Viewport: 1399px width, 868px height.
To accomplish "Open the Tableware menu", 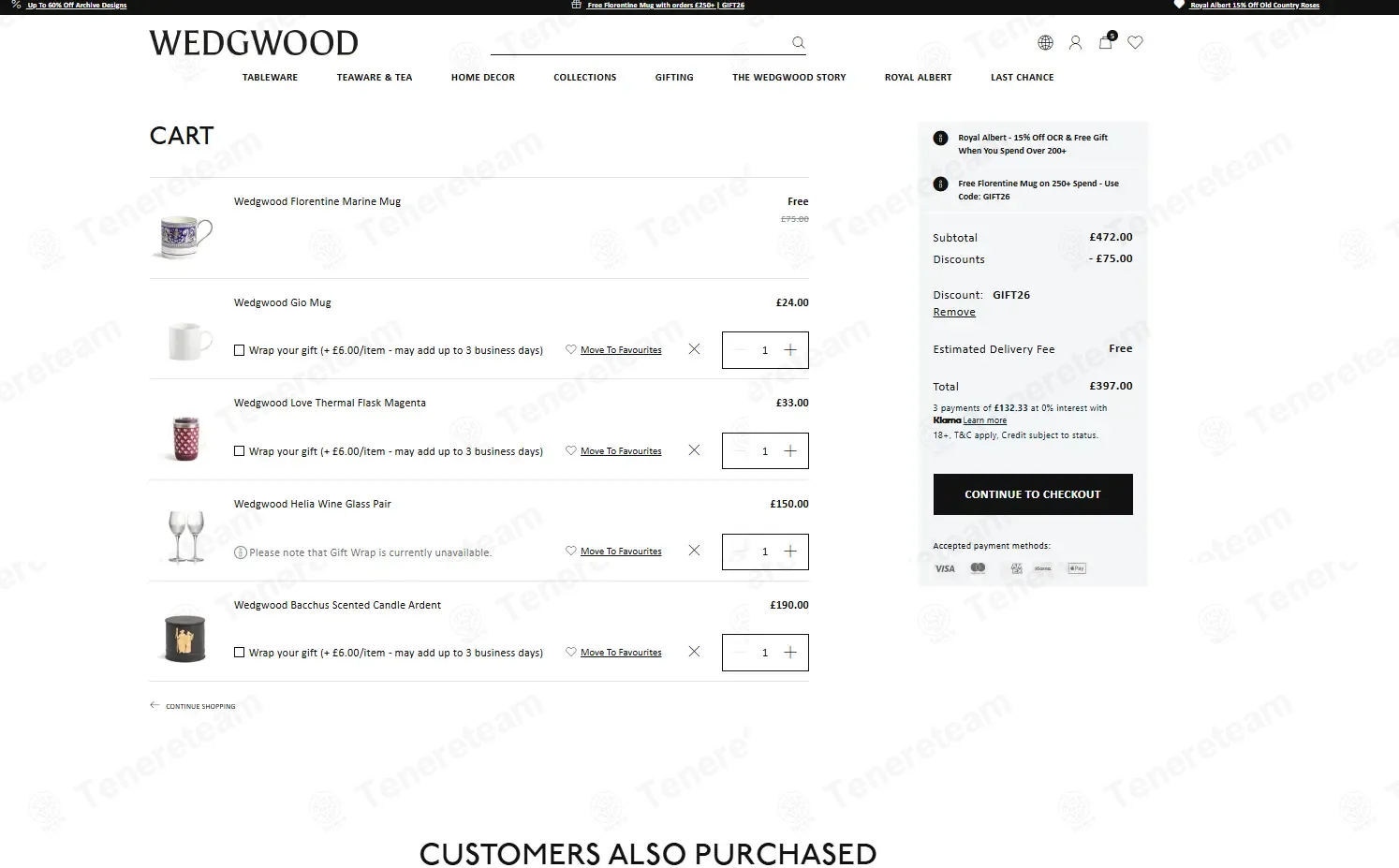I will point(270,78).
